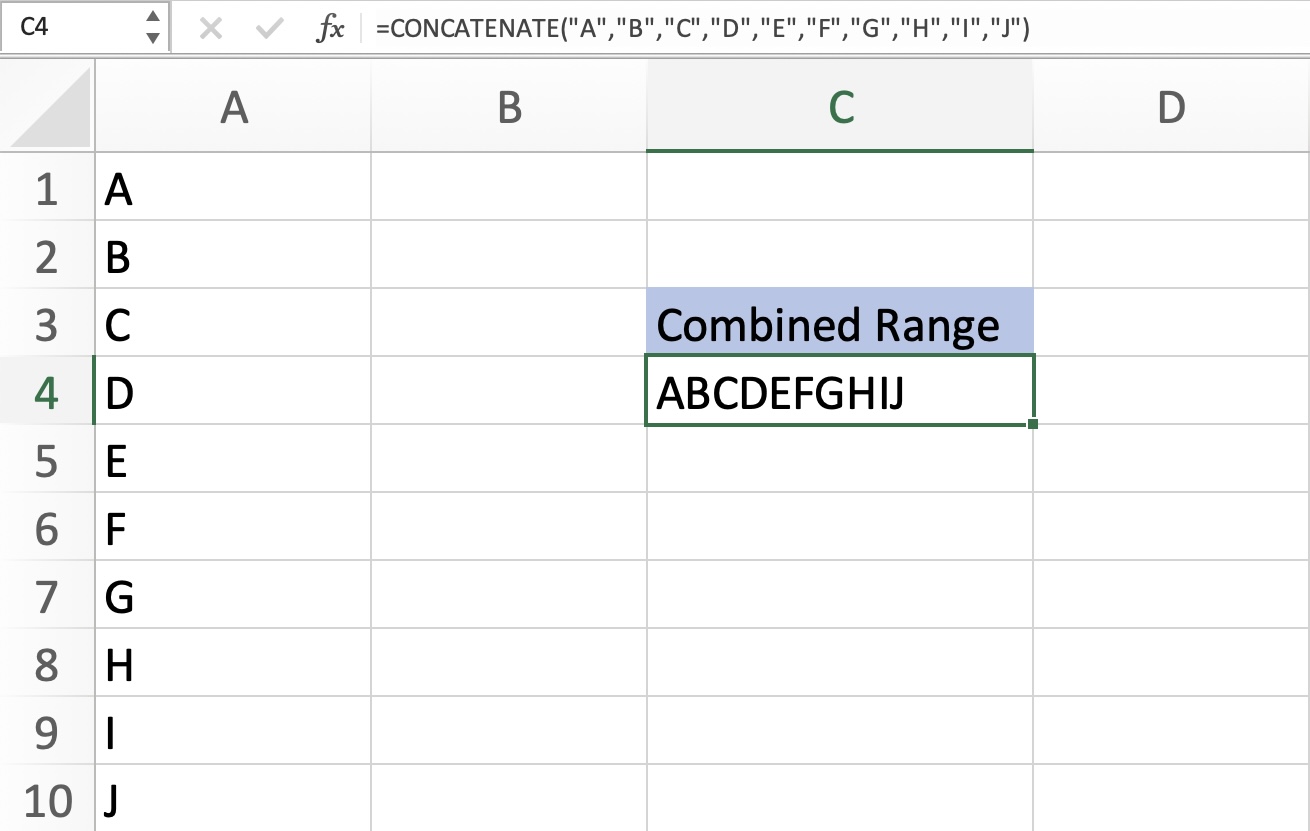1310x831 pixels.
Task: Select the cell containing ABCDEFGHIJ
Action: pyautogui.click(x=840, y=392)
